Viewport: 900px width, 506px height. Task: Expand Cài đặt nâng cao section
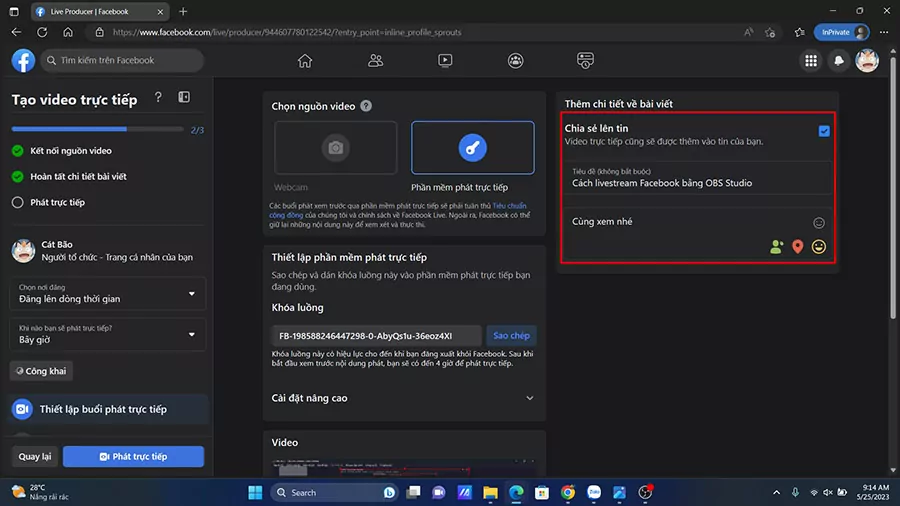tap(404, 398)
